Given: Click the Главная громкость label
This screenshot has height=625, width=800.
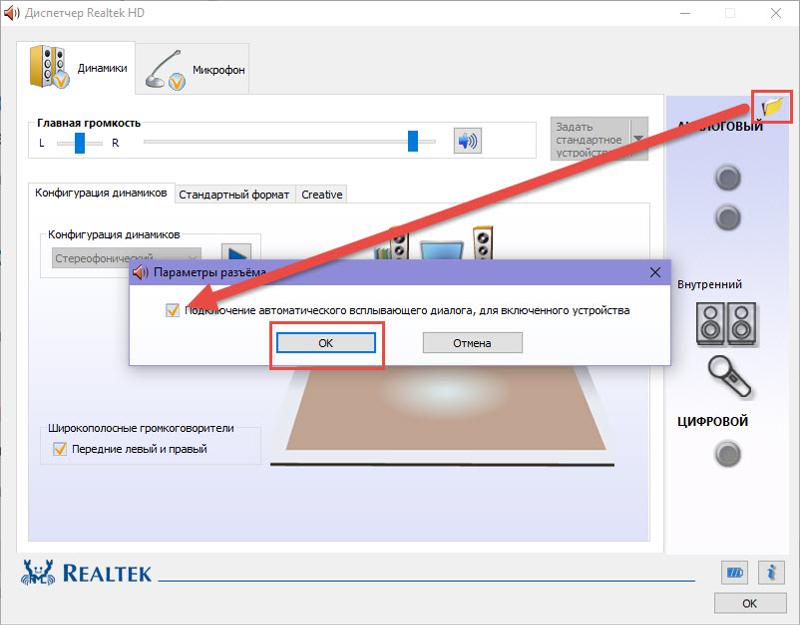Looking at the screenshot, I should point(89,123).
